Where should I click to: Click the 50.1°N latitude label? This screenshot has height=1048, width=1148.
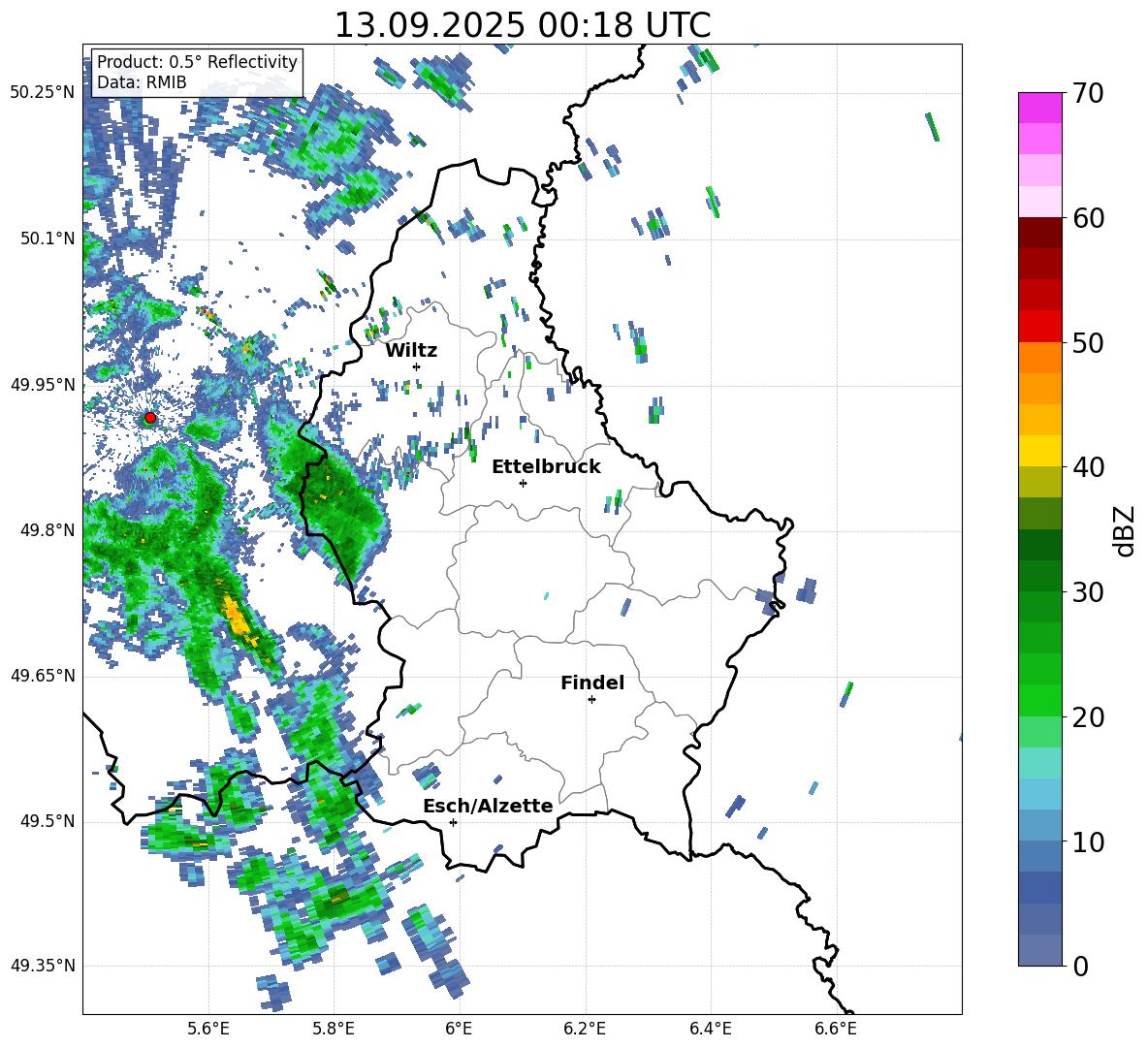point(48,238)
